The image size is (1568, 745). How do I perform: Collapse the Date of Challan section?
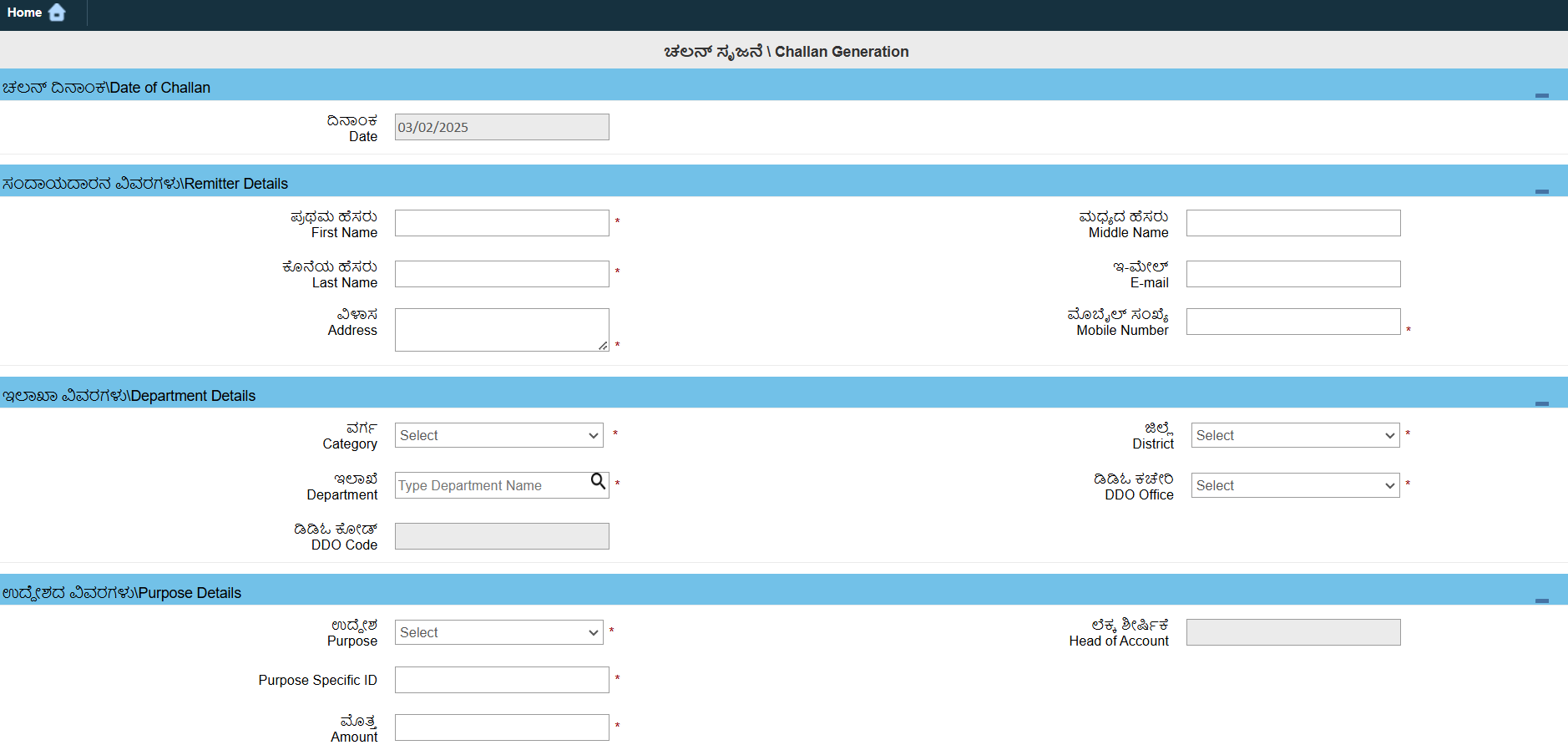tap(1541, 95)
